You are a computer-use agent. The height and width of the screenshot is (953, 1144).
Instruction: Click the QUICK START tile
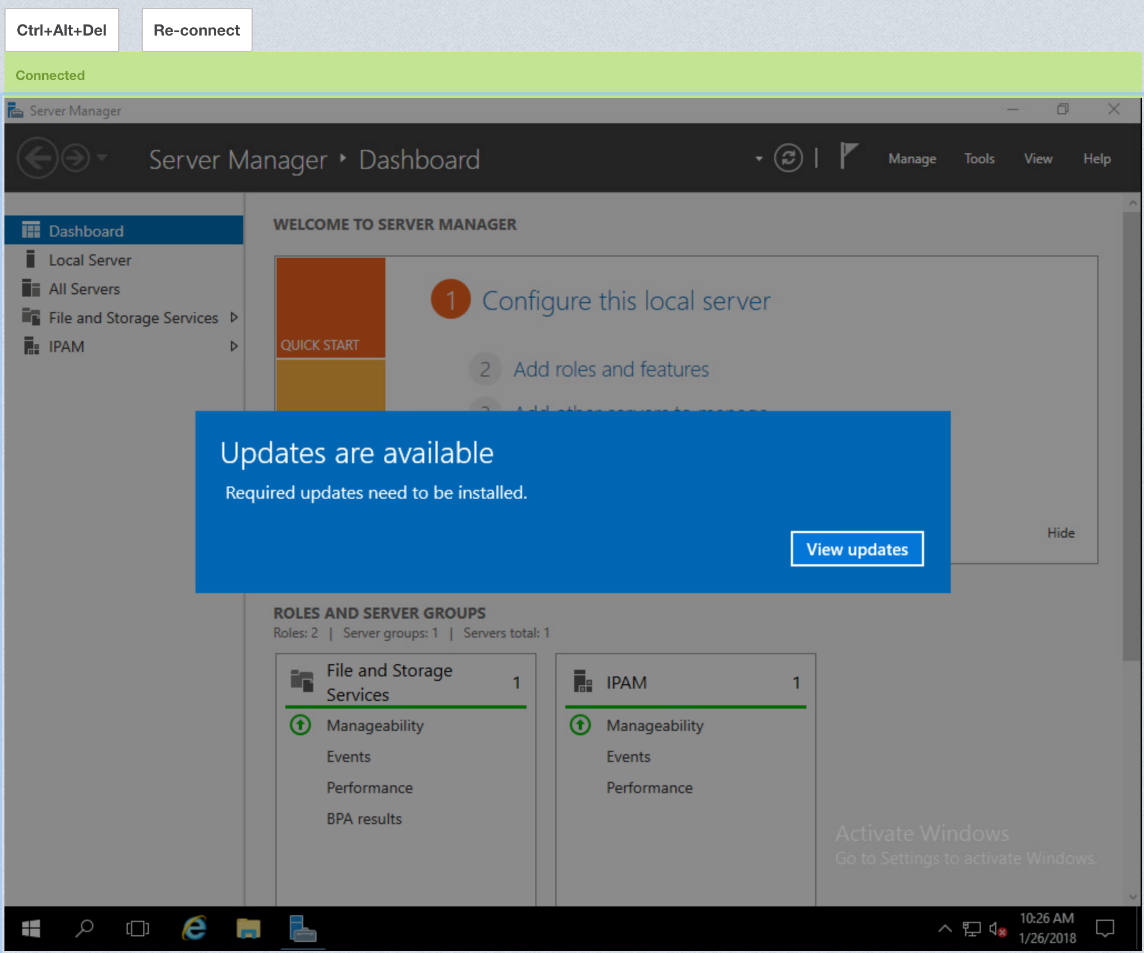point(331,307)
